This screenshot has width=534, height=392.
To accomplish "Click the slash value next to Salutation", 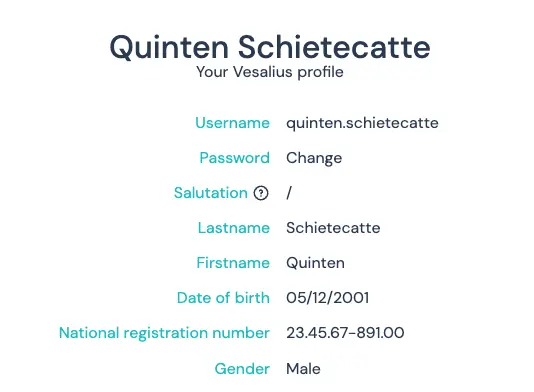I will pos(289,193).
